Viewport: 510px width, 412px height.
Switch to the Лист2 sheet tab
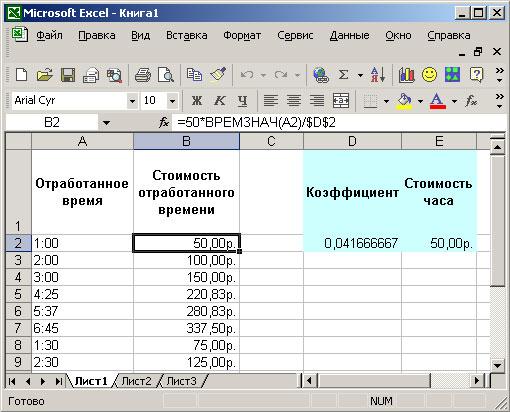136,381
